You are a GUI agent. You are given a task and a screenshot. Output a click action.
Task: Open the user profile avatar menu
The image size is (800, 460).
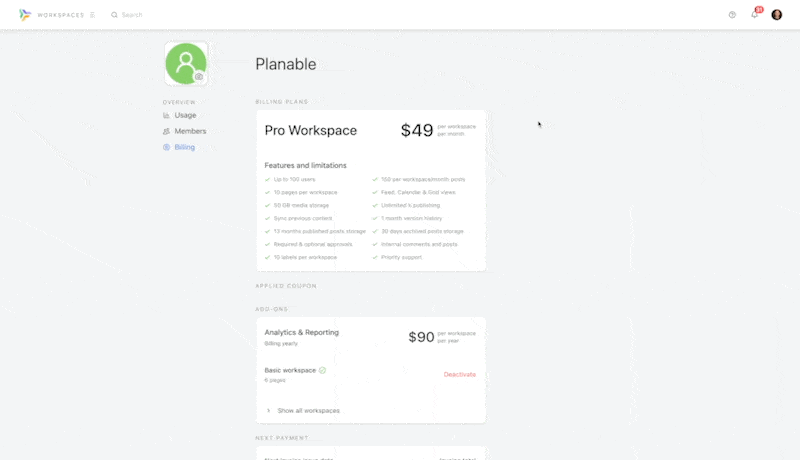point(777,15)
